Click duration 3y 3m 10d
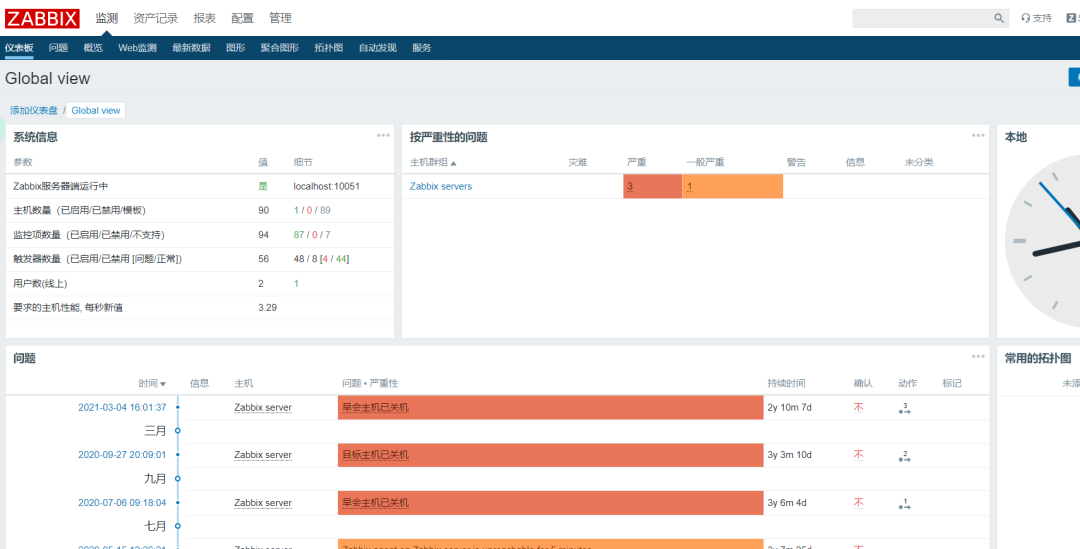Screen dimensions: 1080x549 (x=789, y=455)
